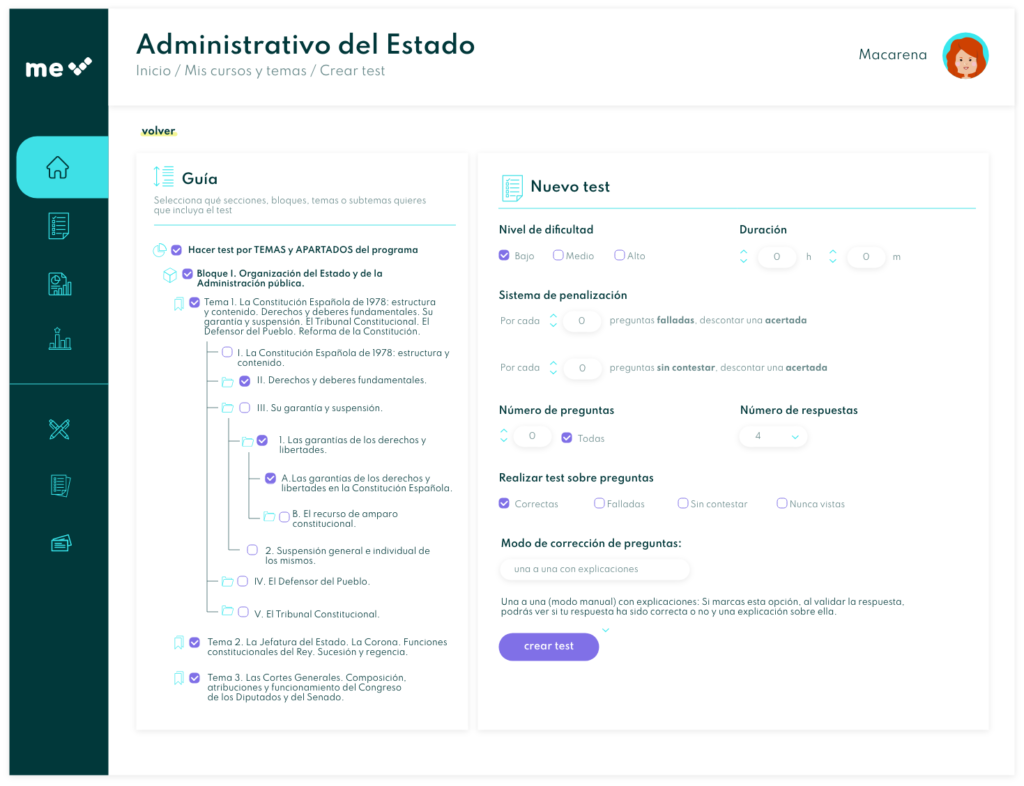Uncheck II. Derechos y deberes fundamentales
This screenshot has width=1024, height=786.
[244, 381]
